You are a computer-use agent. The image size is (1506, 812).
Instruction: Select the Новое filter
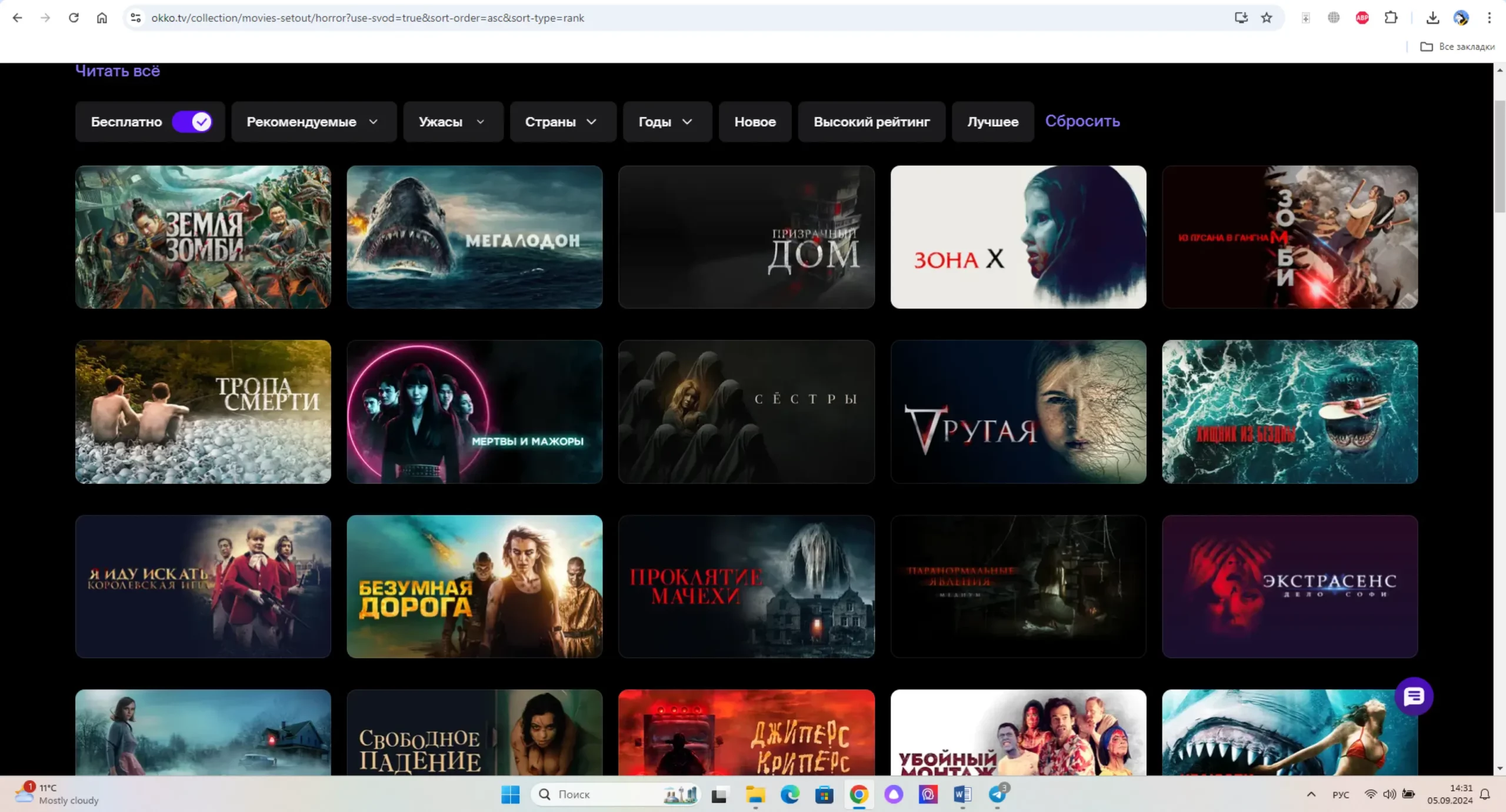[755, 122]
